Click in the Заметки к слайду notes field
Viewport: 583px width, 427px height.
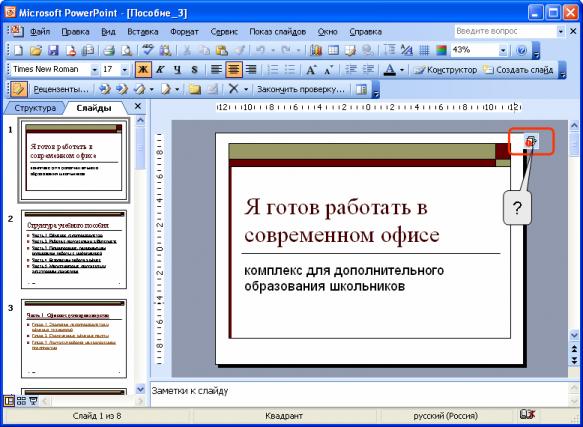[x=359, y=394]
